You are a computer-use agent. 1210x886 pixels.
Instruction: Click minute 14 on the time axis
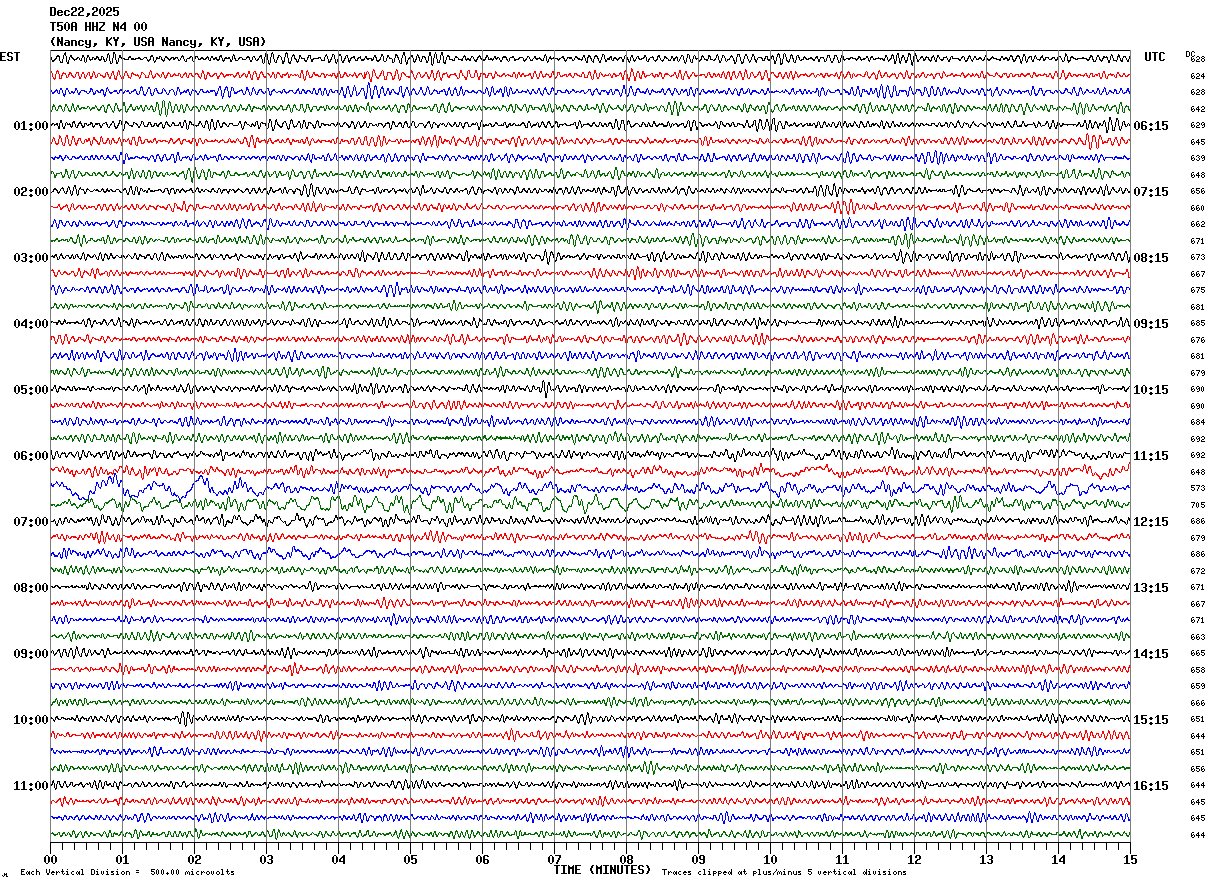(1058, 859)
